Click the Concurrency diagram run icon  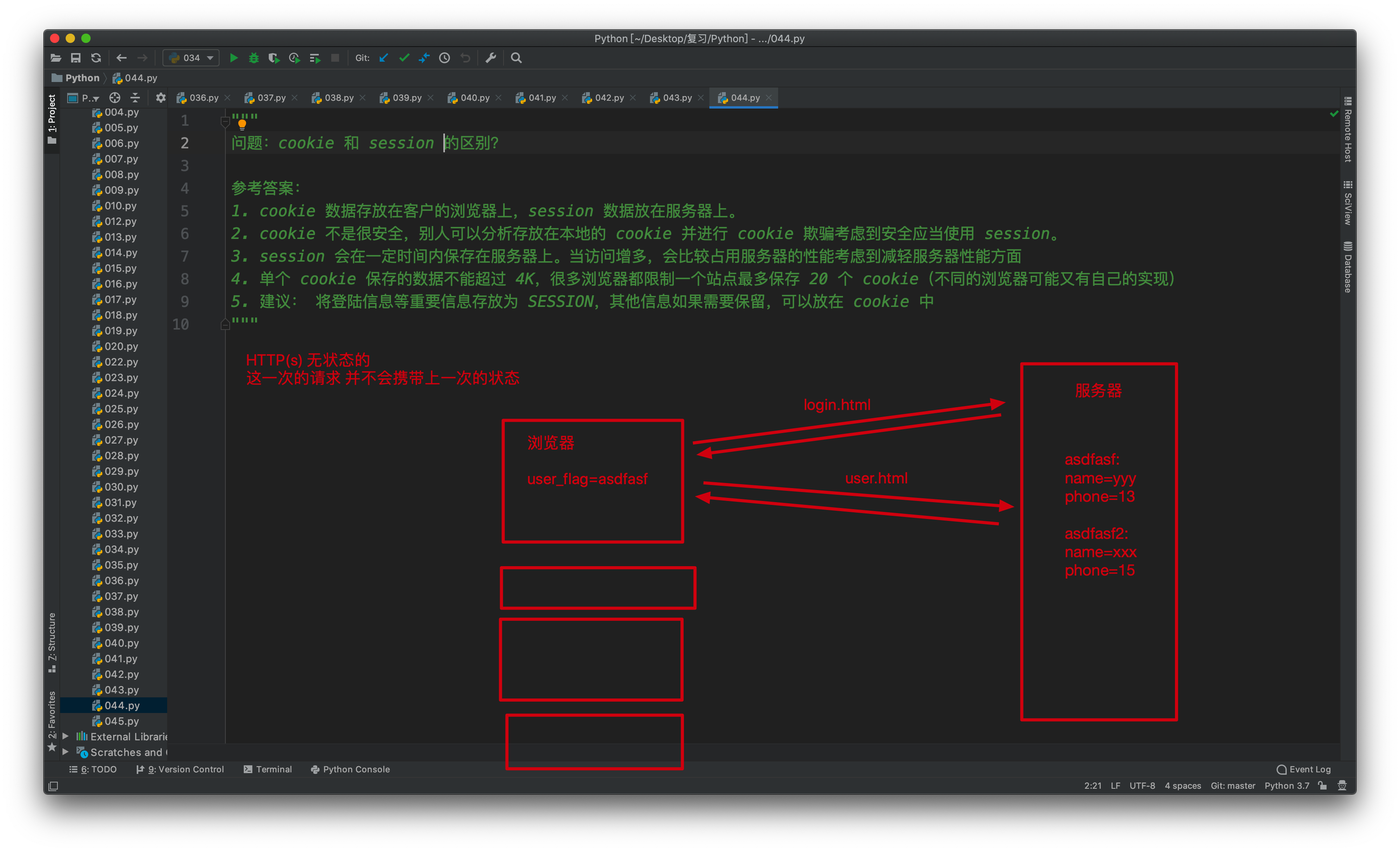pyautogui.click(x=315, y=58)
